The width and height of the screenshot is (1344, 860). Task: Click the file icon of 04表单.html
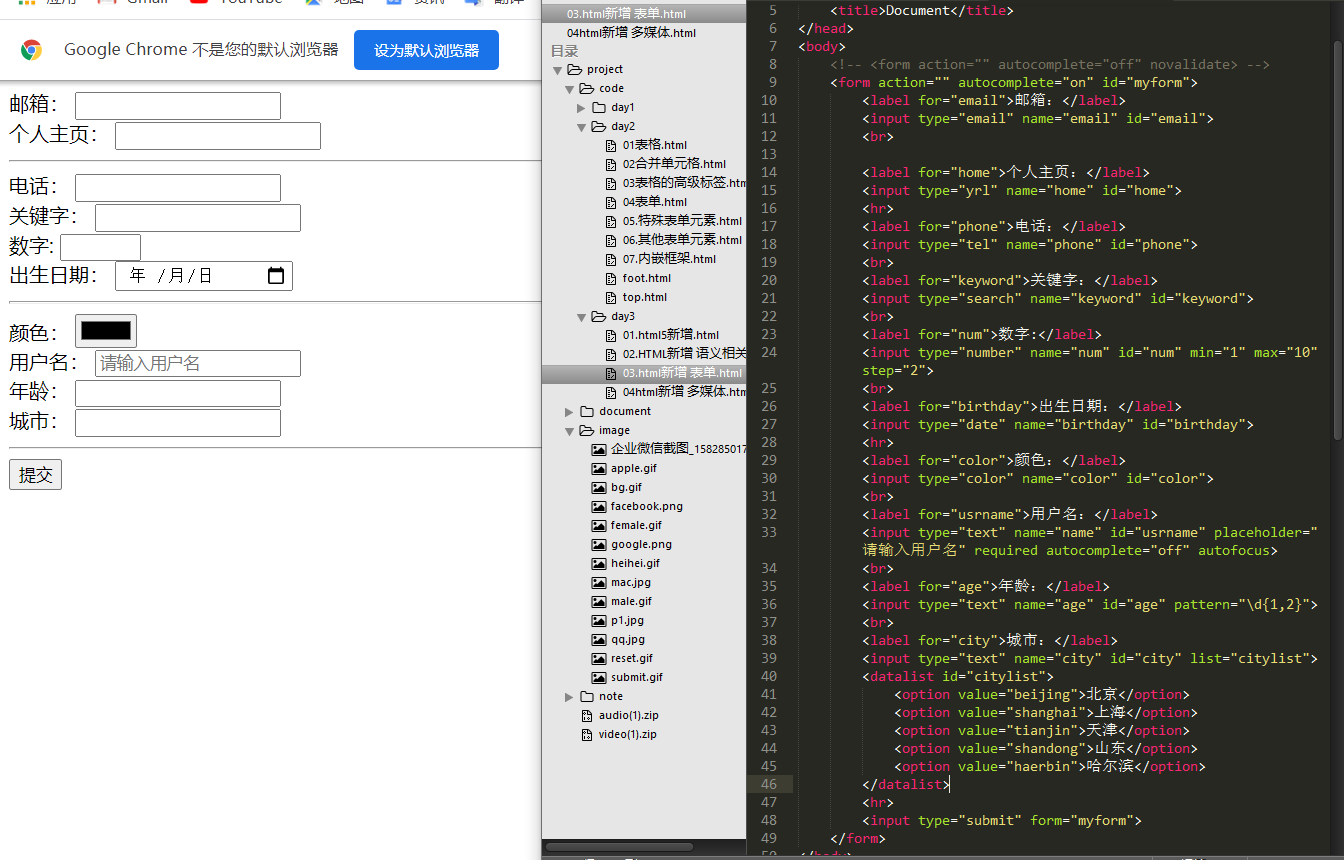click(x=612, y=203)
